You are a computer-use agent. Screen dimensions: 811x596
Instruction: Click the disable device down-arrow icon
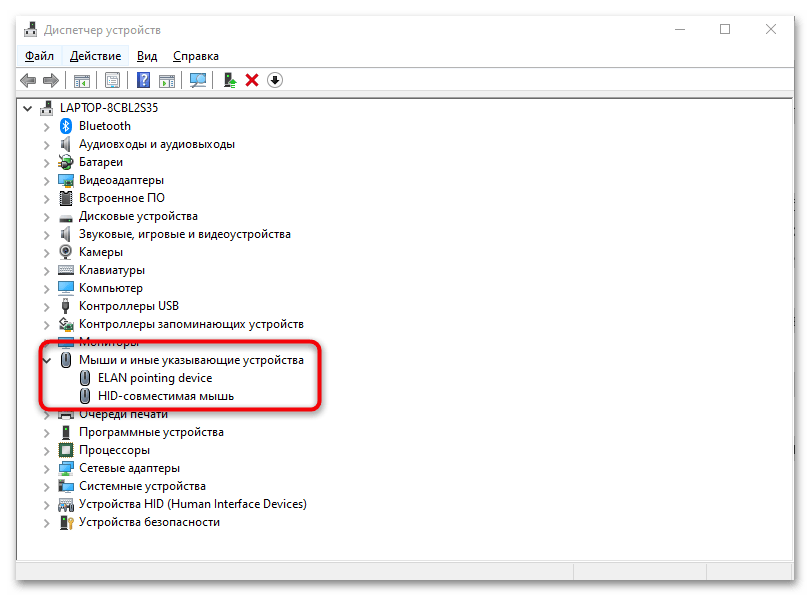click(275, 80)
